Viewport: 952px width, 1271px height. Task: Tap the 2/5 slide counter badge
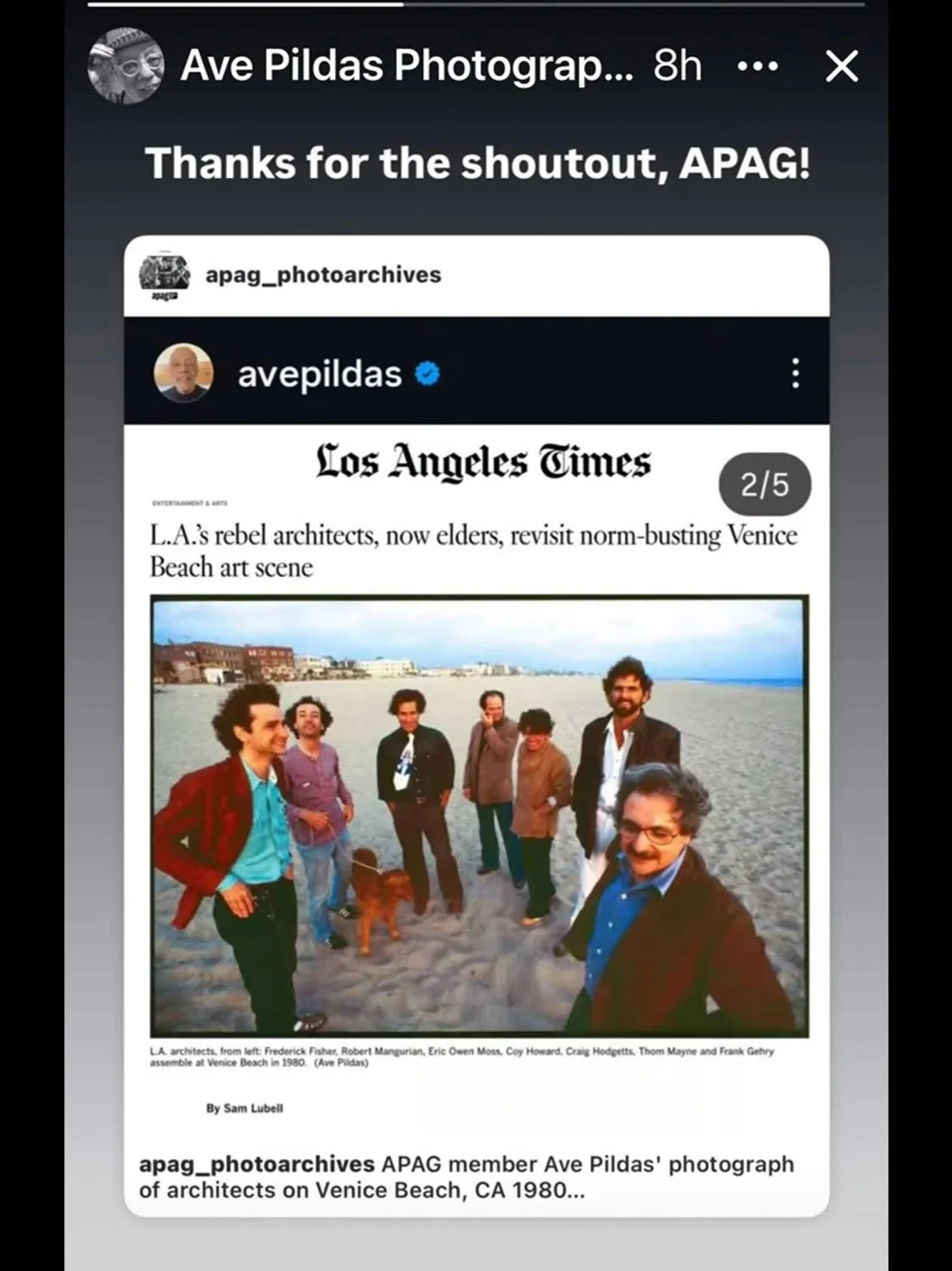[x=765, y=485]
